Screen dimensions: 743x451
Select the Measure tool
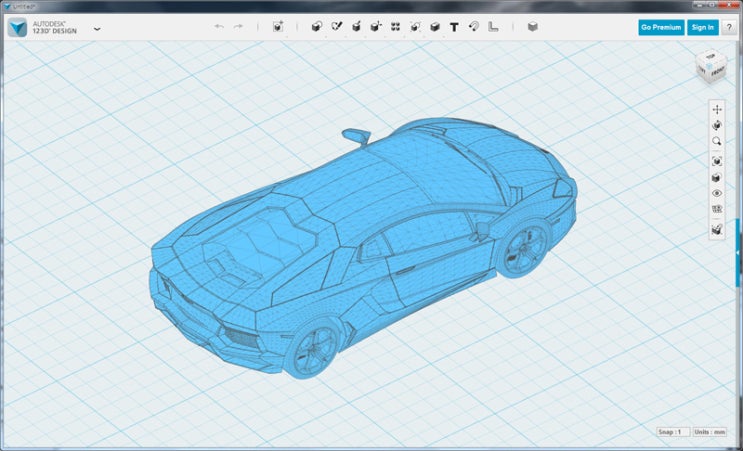point(493,27)
